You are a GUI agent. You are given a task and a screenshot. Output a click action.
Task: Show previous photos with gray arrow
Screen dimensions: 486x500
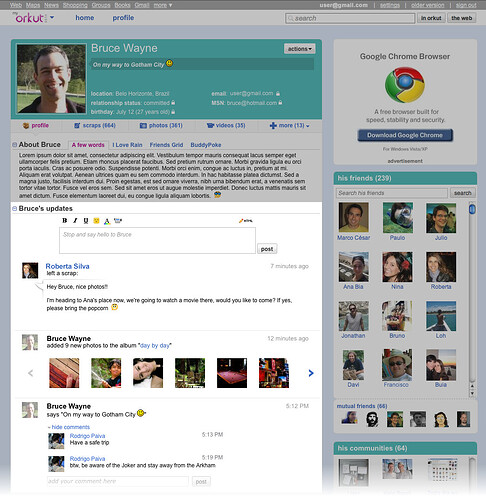(31, 373)
